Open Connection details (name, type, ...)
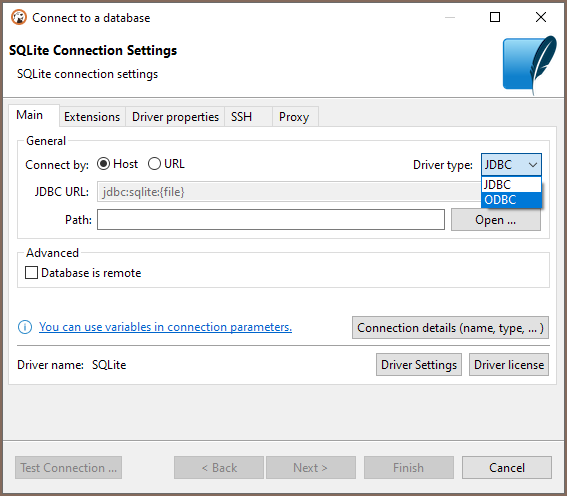Image resolution: width=567 pixels, height=496 pixels. click(x=450, y=328)
